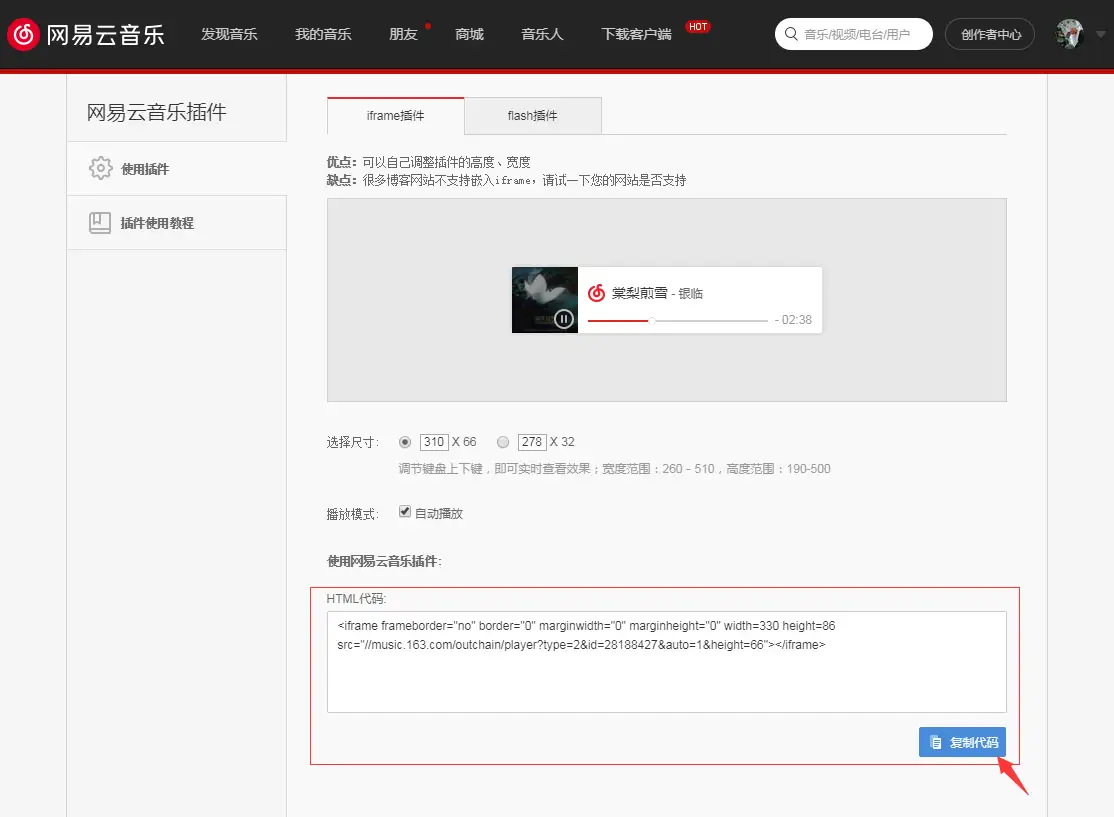
Task: Click the book icon beside 插件使用教程
Action: pos(100,222)
